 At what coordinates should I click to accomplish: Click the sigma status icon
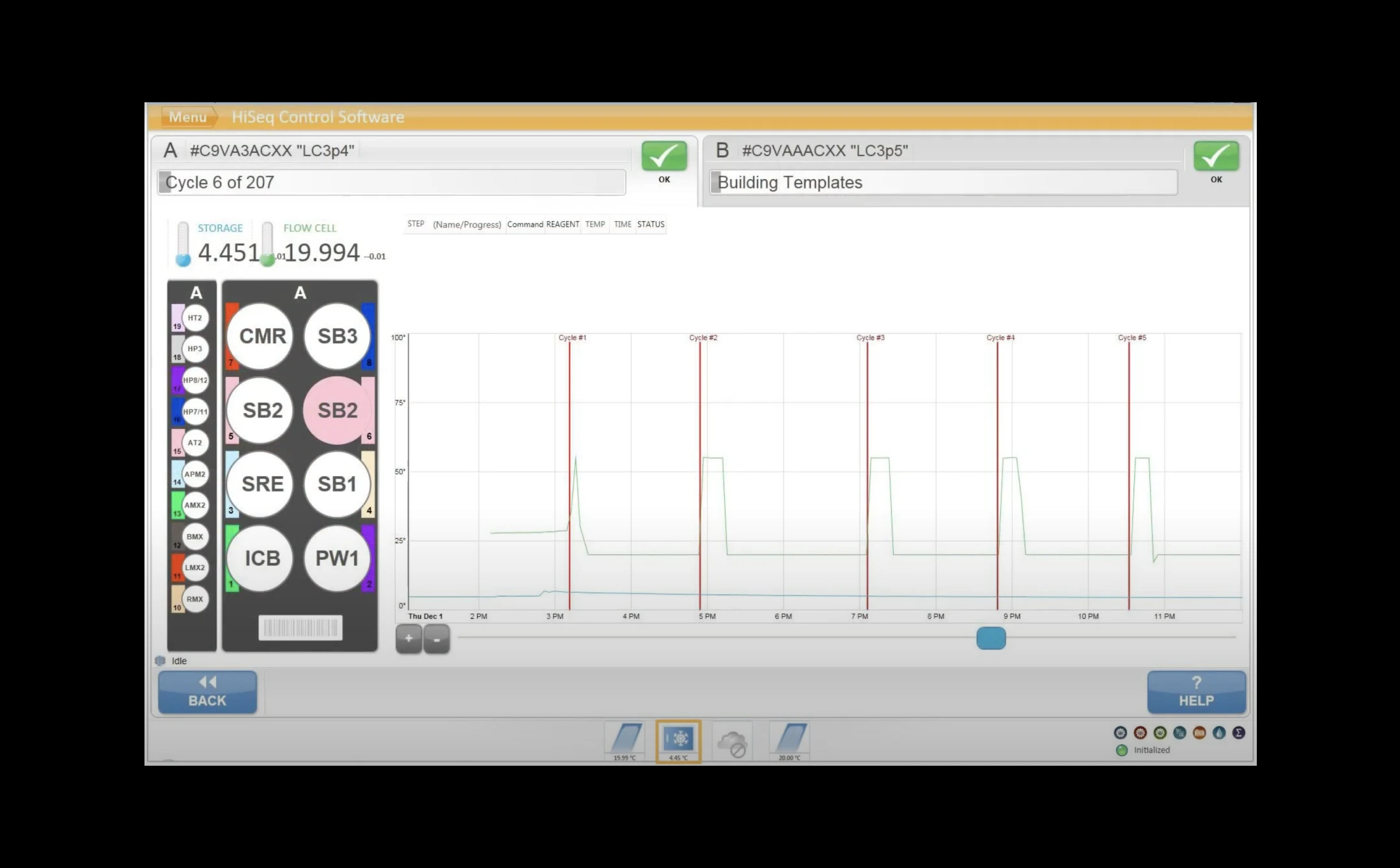coord(1238,732)
